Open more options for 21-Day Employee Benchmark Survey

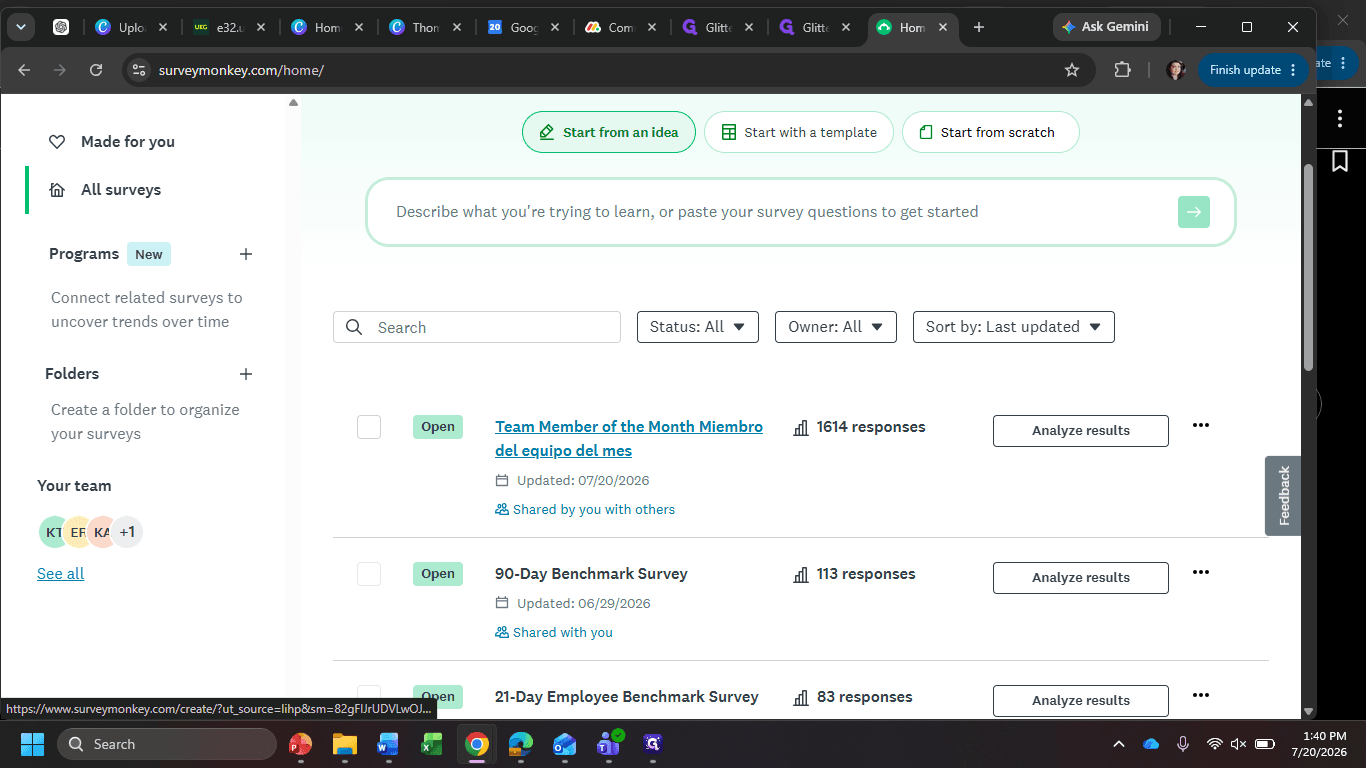pos(1201,695)
